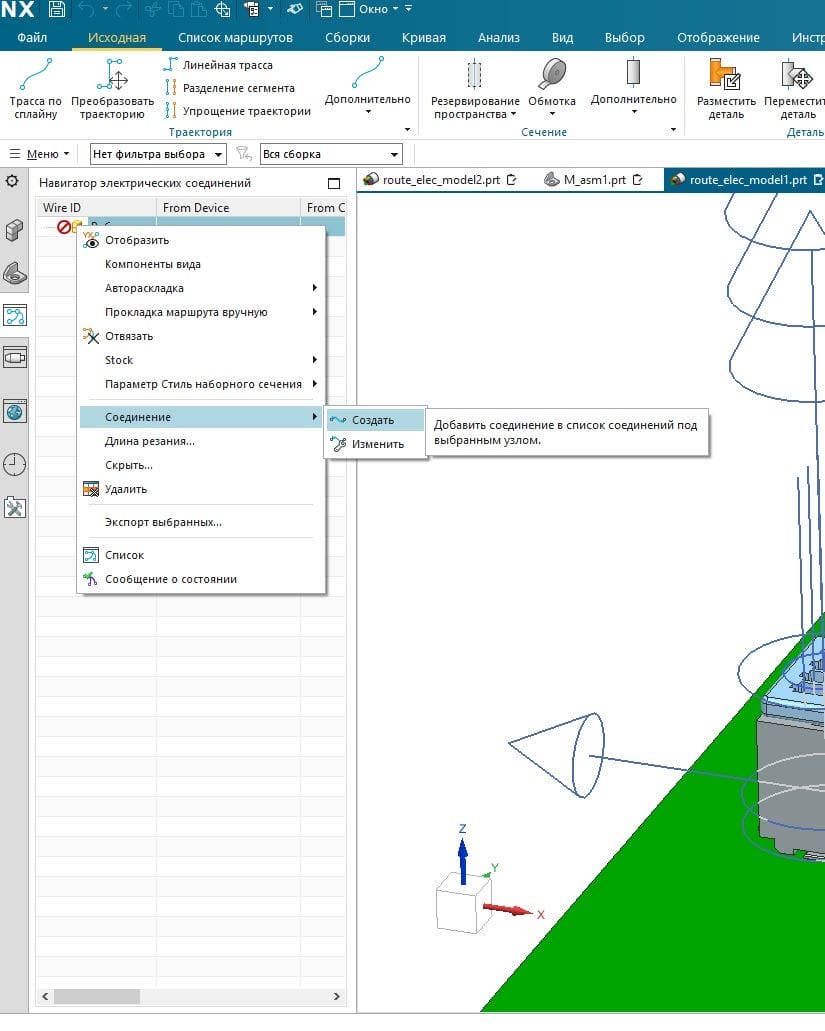
Task: Choose Удалить in the context menu
Action: pyautogui.click(x=201, y=489)
